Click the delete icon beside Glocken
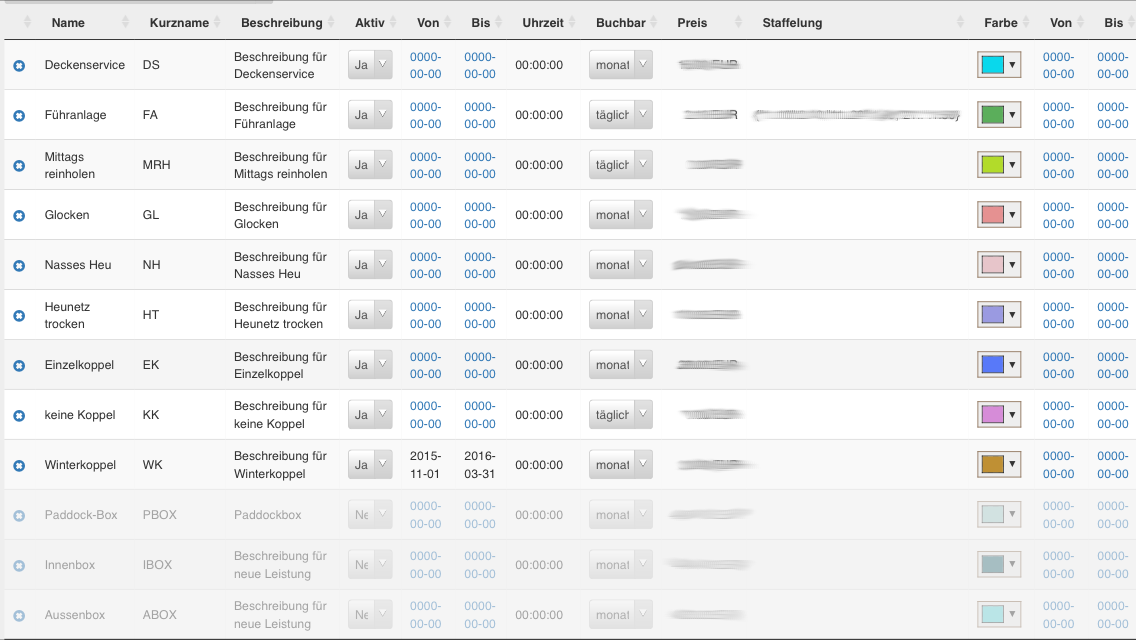Viewport: 1136px width, 640px height. pyautogui.click(x=19, y=216)
